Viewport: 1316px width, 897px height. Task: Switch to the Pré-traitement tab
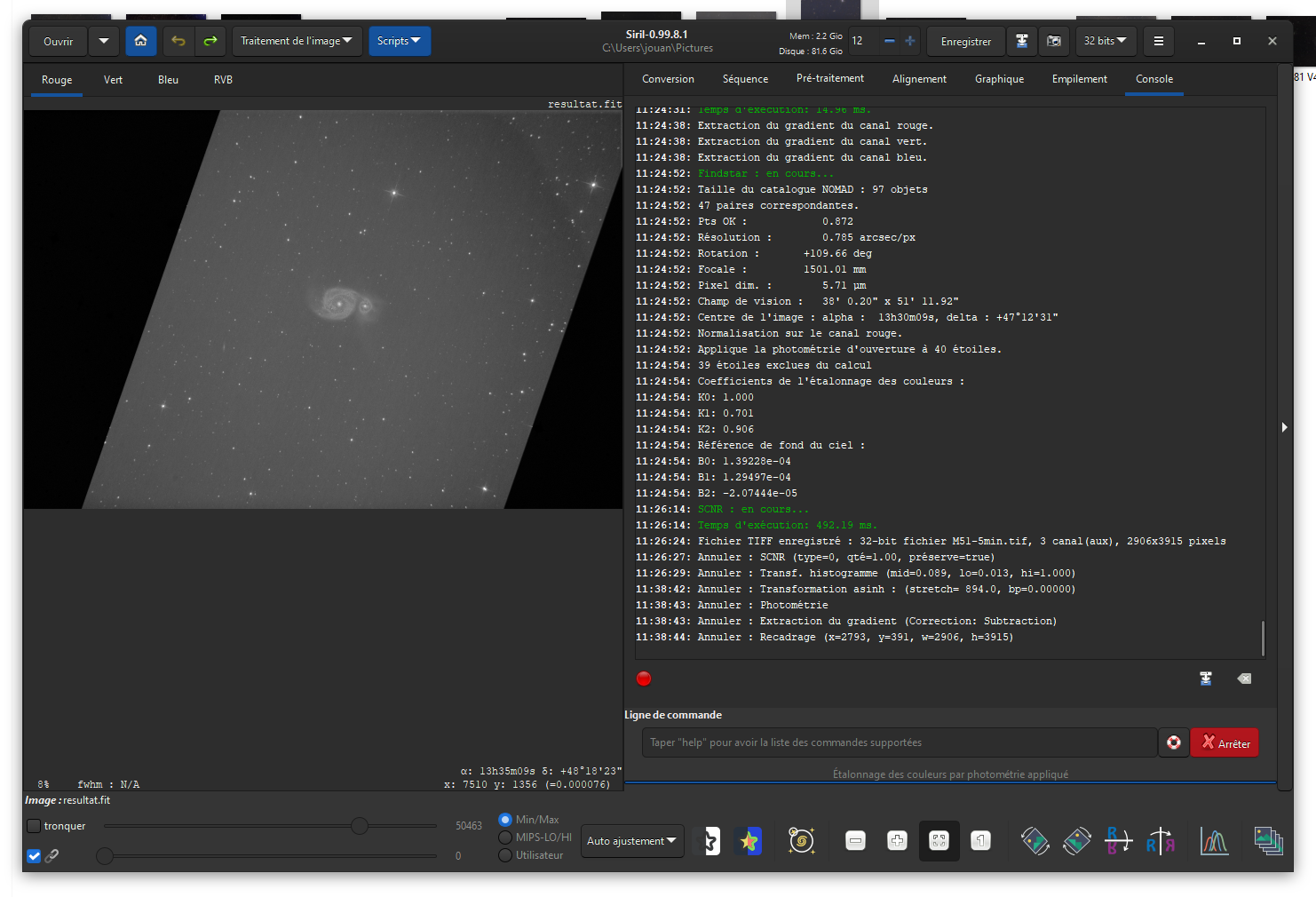829,79
